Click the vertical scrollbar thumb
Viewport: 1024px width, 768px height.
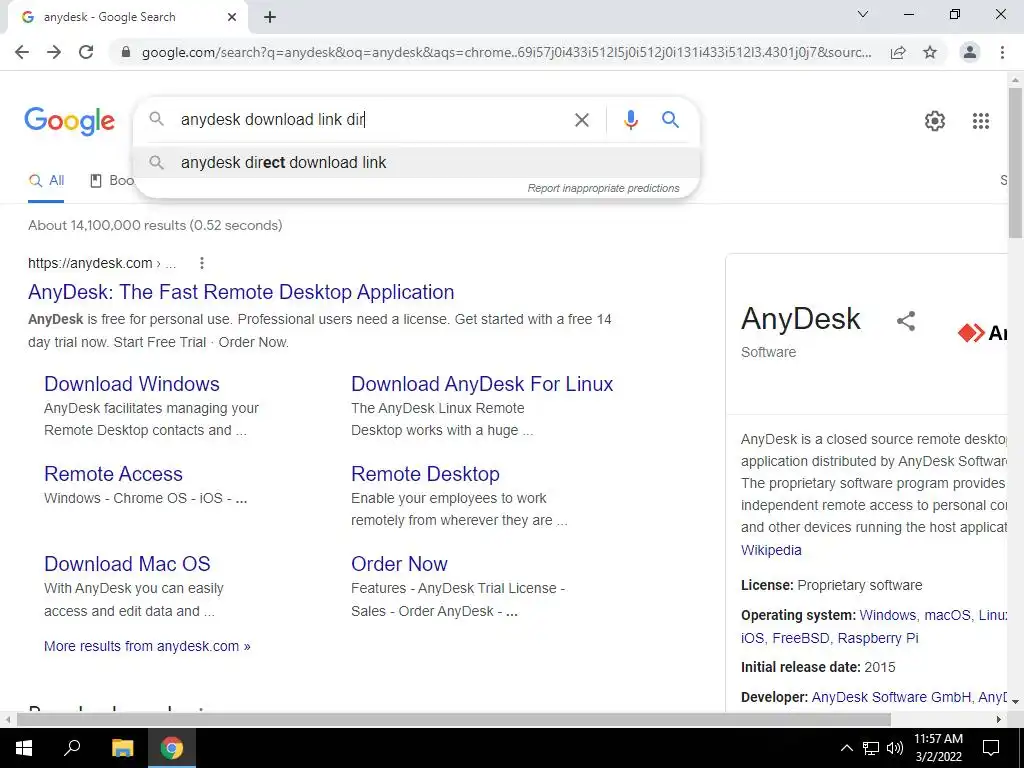[1016, 162]
